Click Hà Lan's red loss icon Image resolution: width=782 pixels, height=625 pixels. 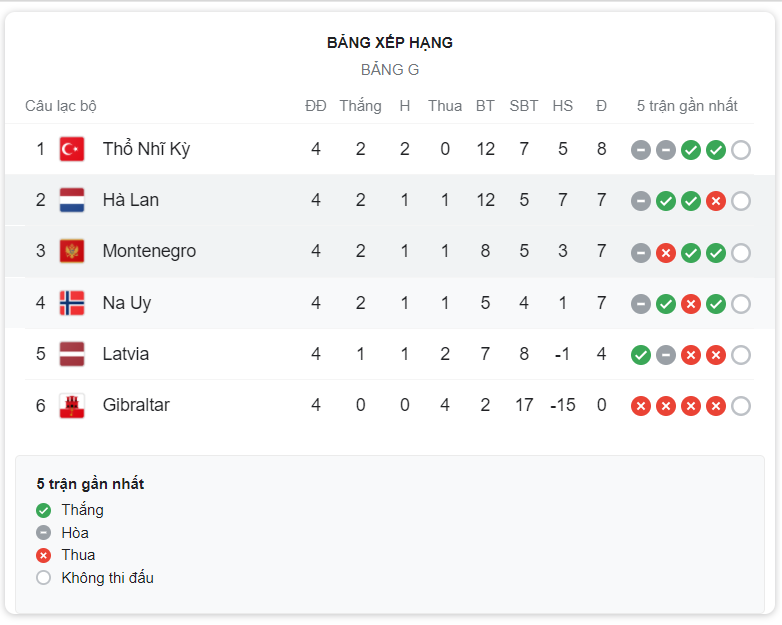pos(716,201)
